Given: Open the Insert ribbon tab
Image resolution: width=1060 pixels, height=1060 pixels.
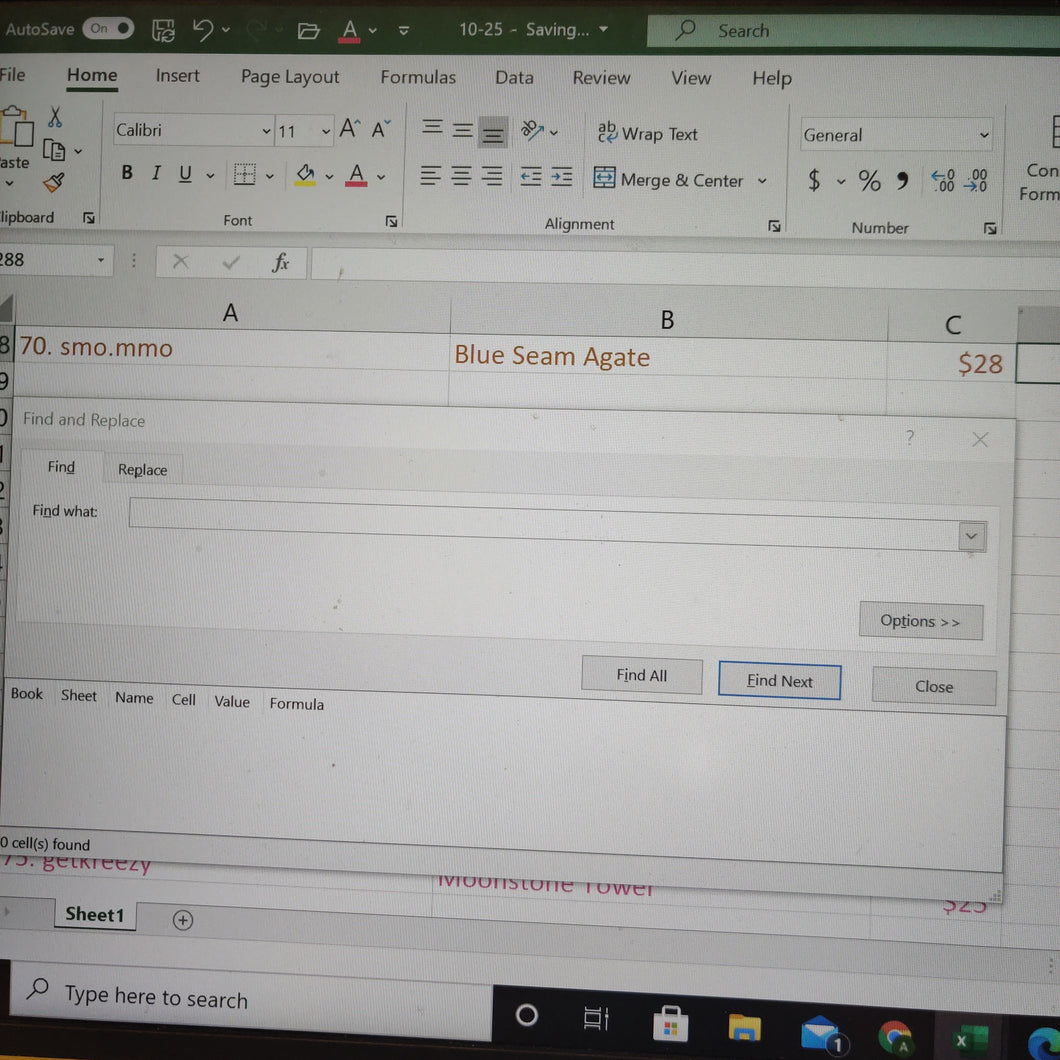Looking at the screenshot, I should coord(177,76).
